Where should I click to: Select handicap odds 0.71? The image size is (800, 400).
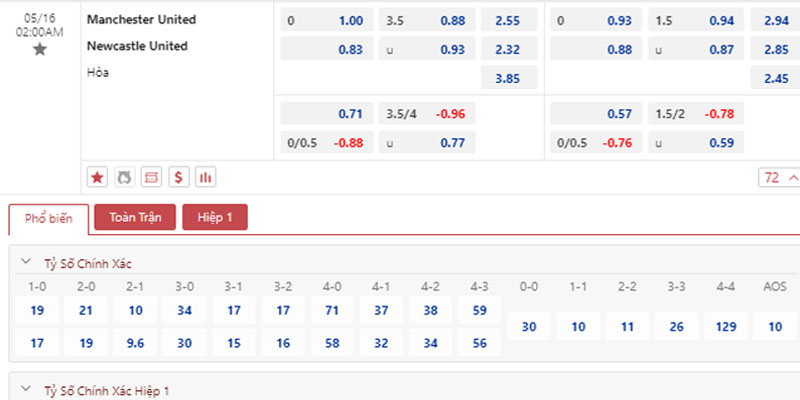327,113
